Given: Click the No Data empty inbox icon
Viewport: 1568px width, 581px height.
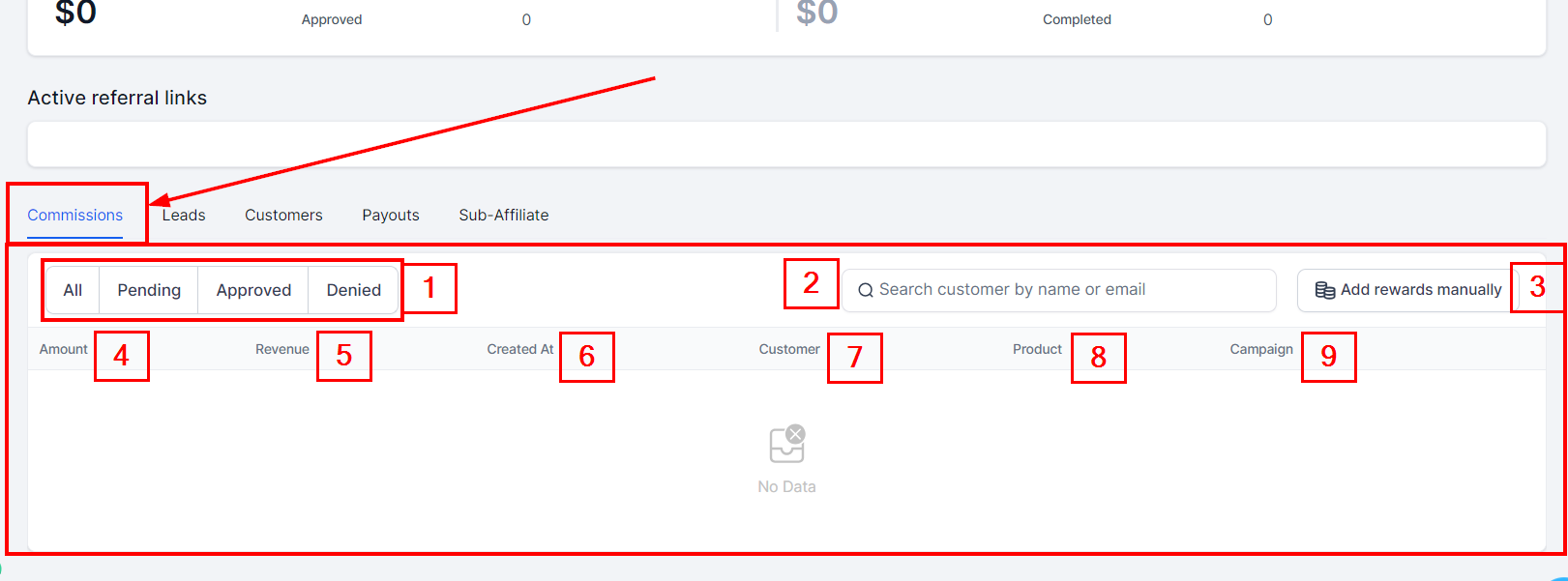Looking at the screenshot, I should click(787, 444).
